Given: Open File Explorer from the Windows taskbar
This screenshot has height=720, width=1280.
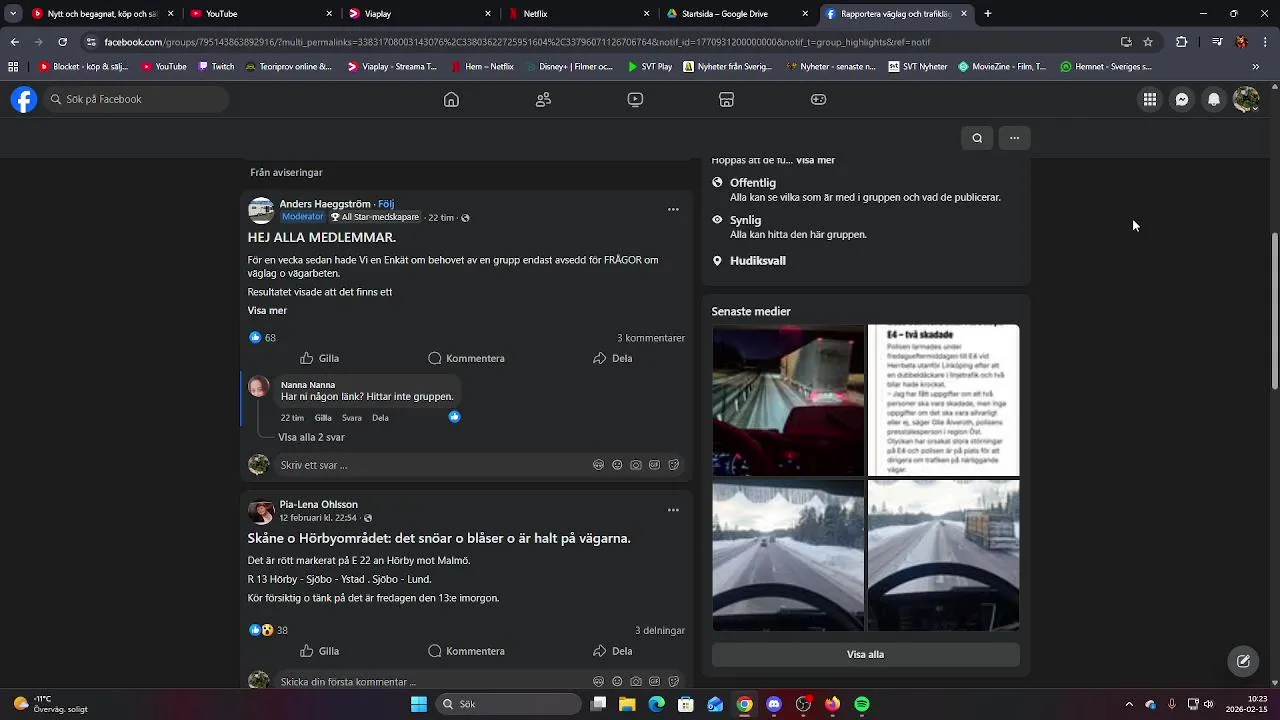Looking at the screenshot, I should click(x=627, y=704).
